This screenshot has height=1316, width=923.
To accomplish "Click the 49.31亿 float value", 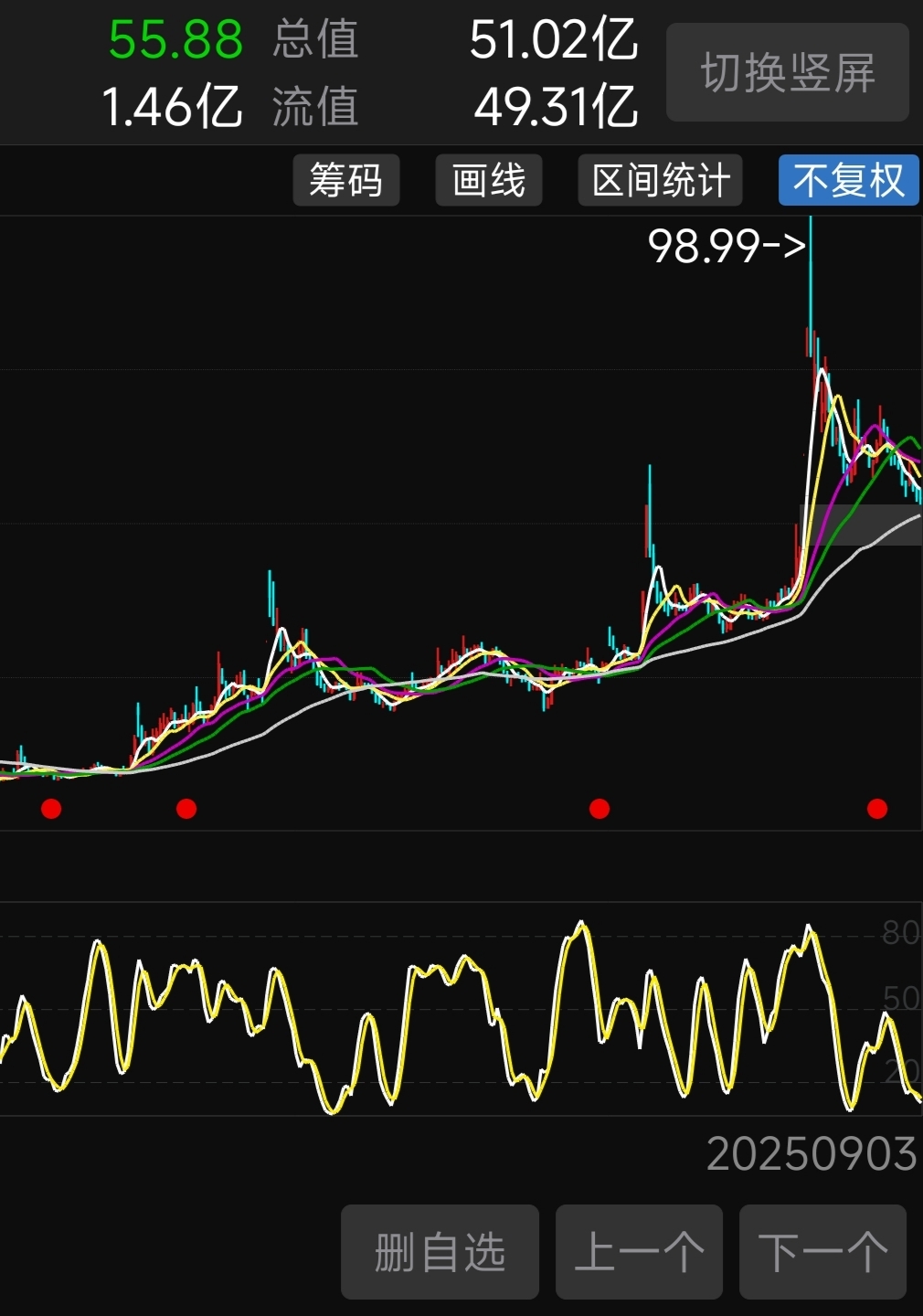I will coord(555,107).
